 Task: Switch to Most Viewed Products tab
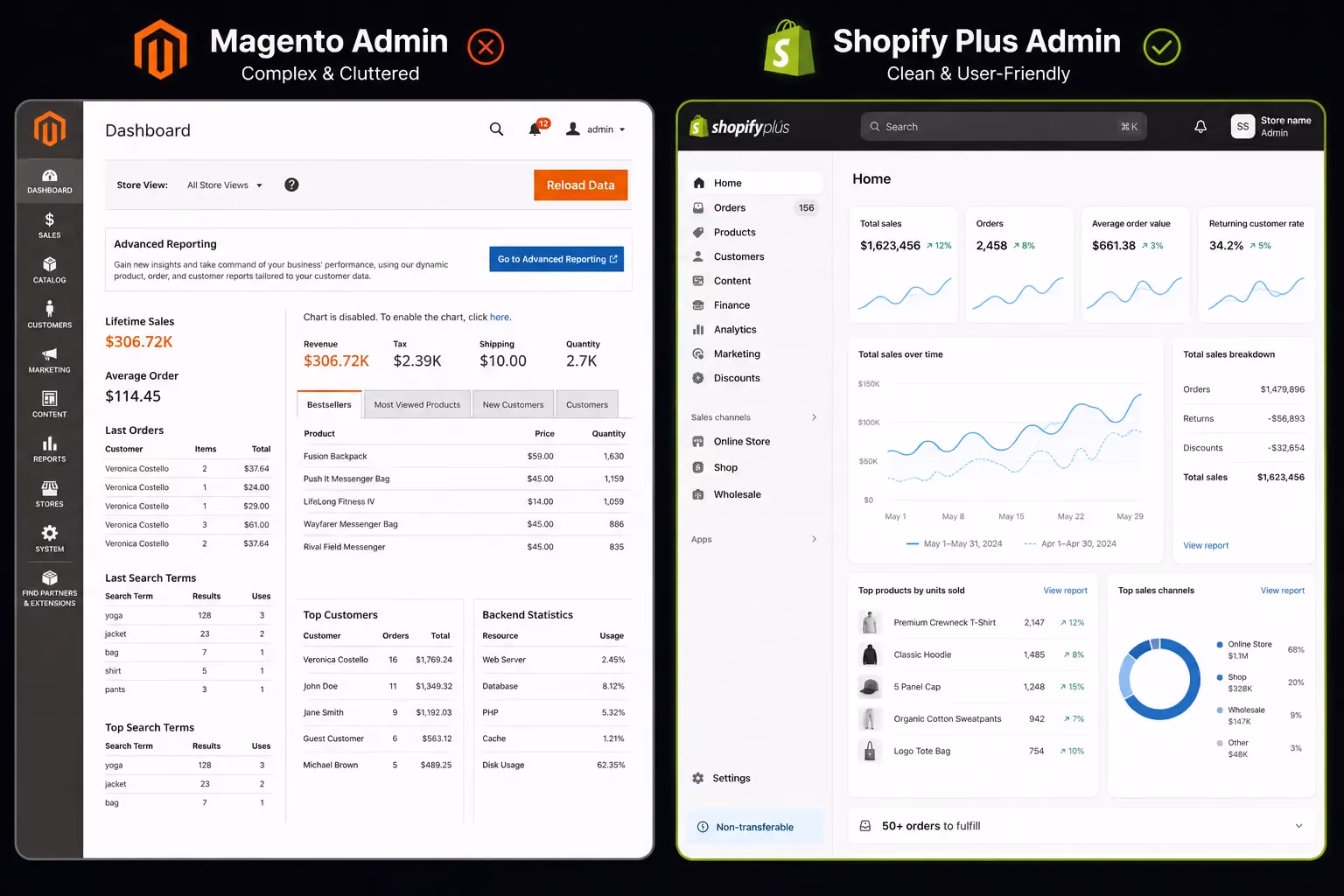coord(417,404)
